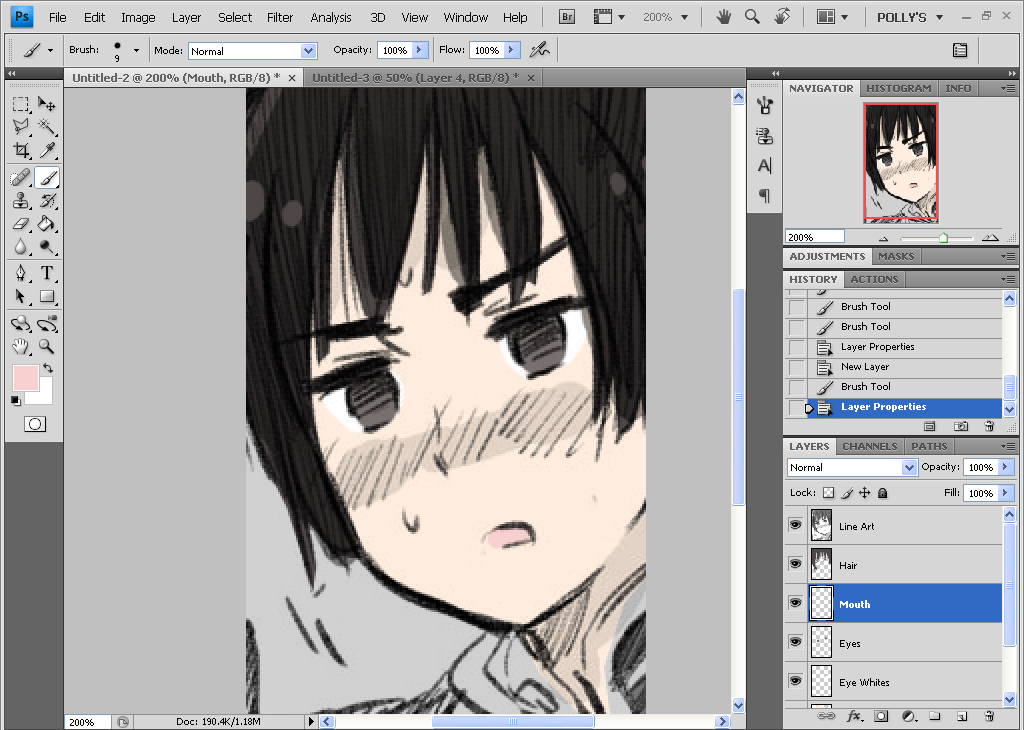The width and height of the screenshot is (1024, 730).
Task: Toggle Quick Mask mode
Action: [35, 424]
